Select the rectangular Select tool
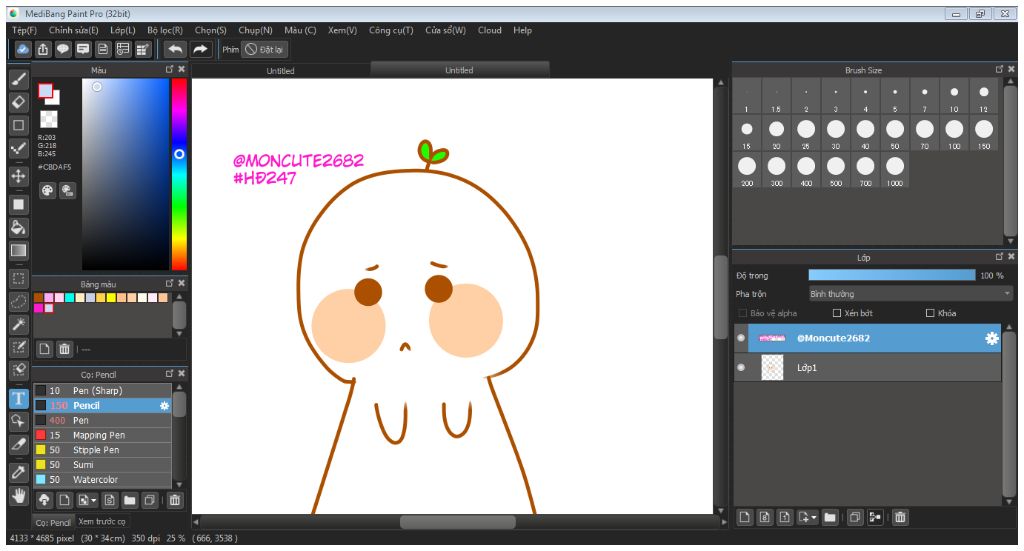The width and height of the screenshot is (1024, 551). pos(19,279)
